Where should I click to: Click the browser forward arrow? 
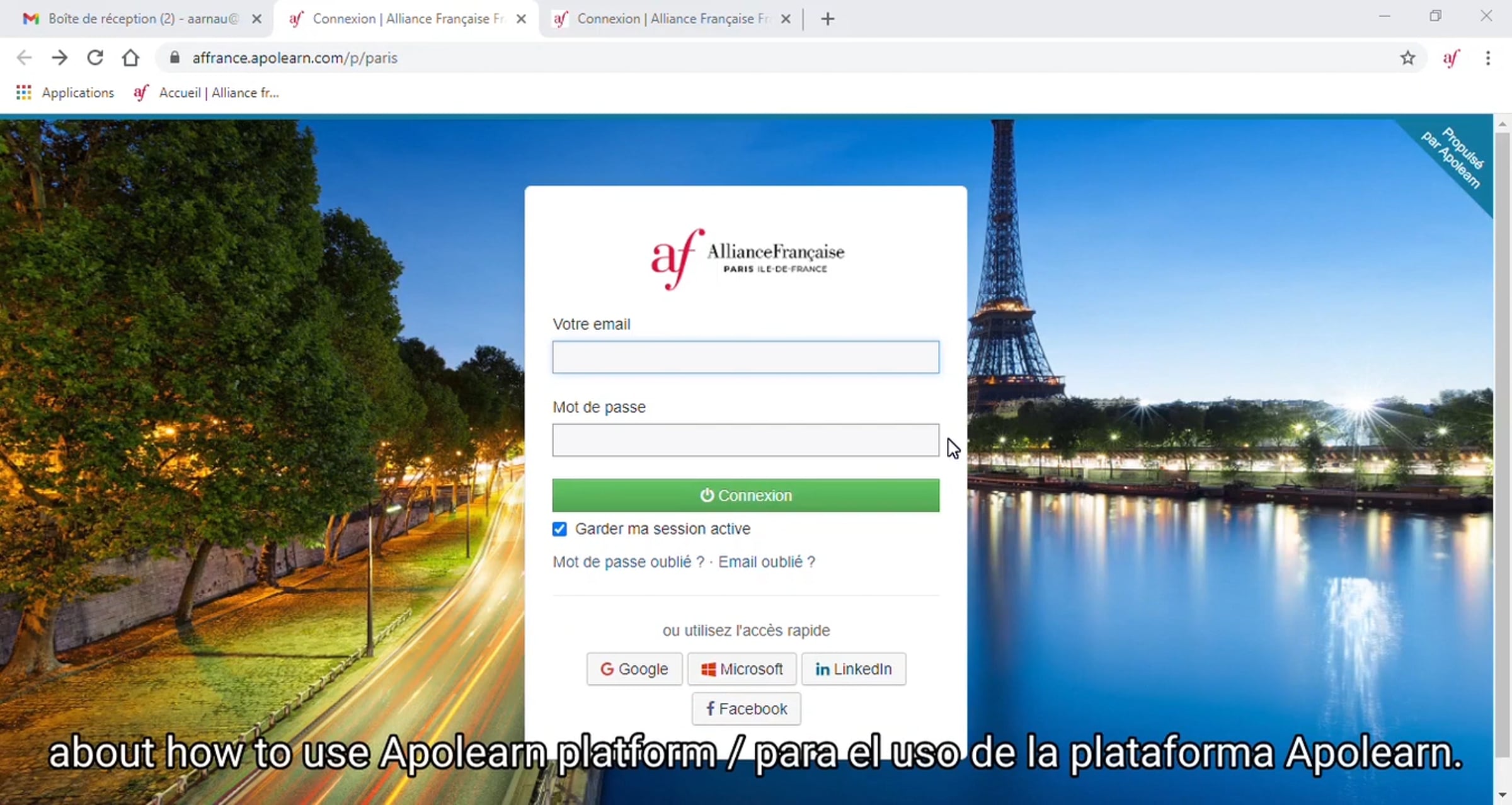pos(59,58)
